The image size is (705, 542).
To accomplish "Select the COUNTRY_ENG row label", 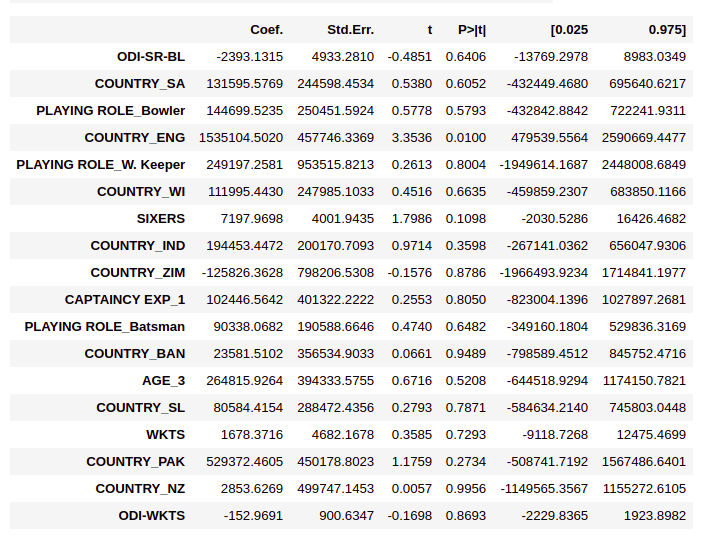I will [x=134, y=138].
